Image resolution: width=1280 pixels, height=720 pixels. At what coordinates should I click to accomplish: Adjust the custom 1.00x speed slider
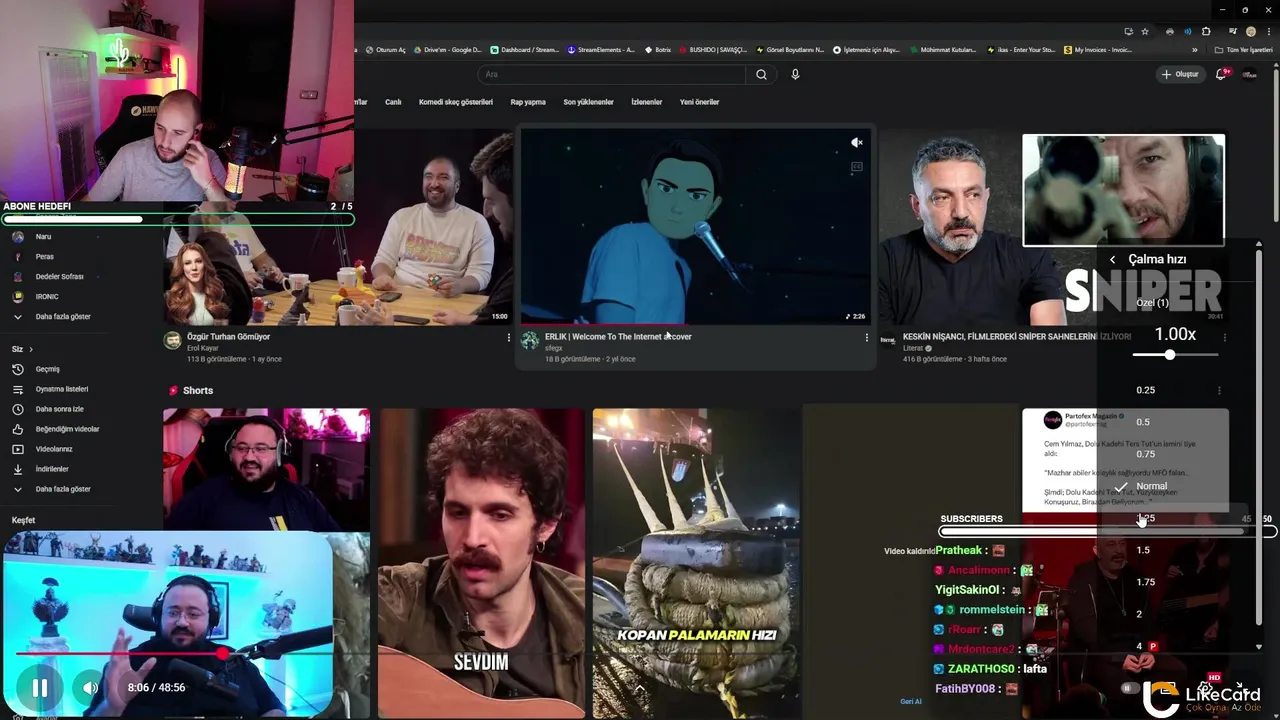[1175, 355]
